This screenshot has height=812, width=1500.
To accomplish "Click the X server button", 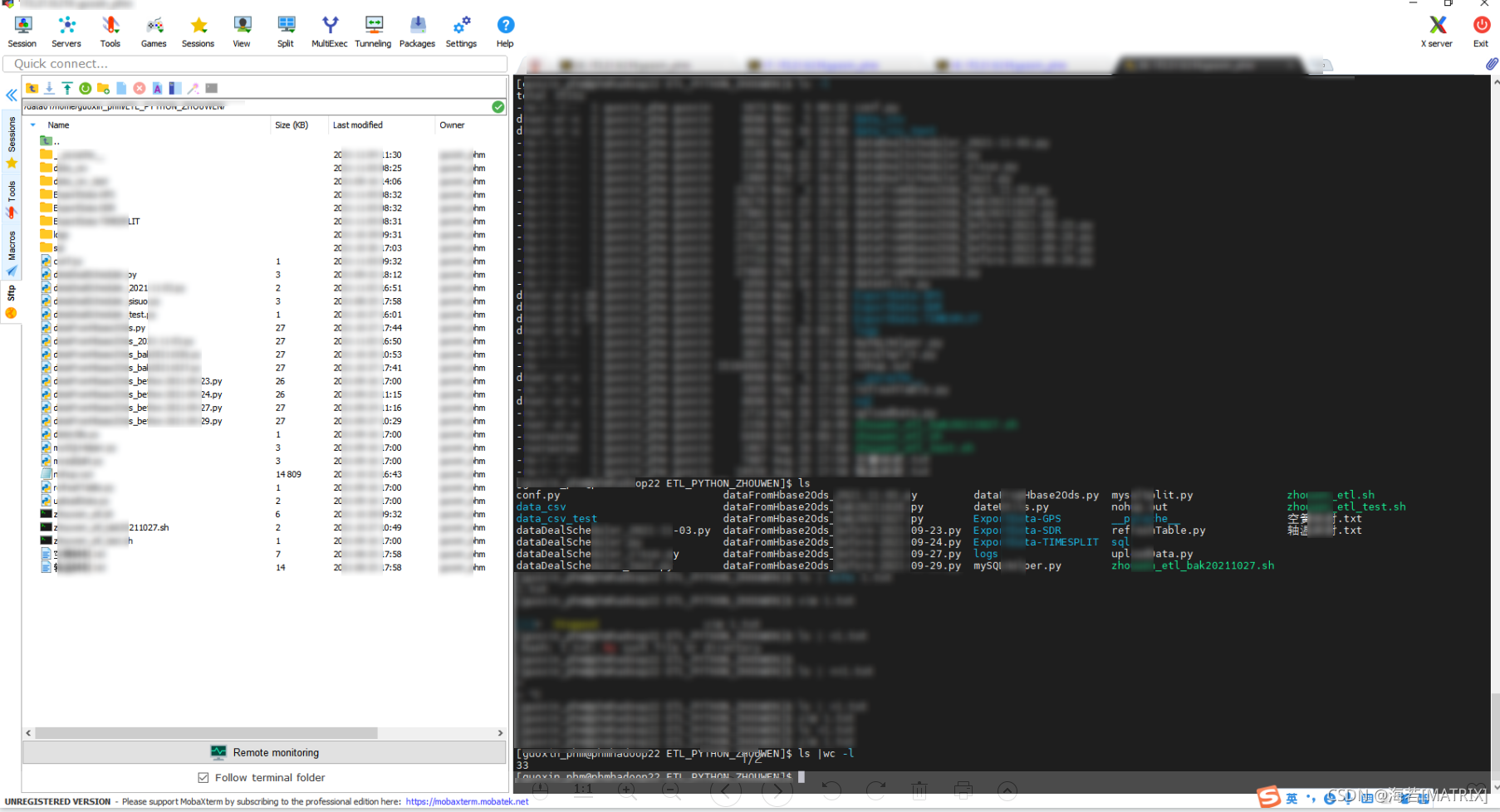I will [x=1437, y=32].
